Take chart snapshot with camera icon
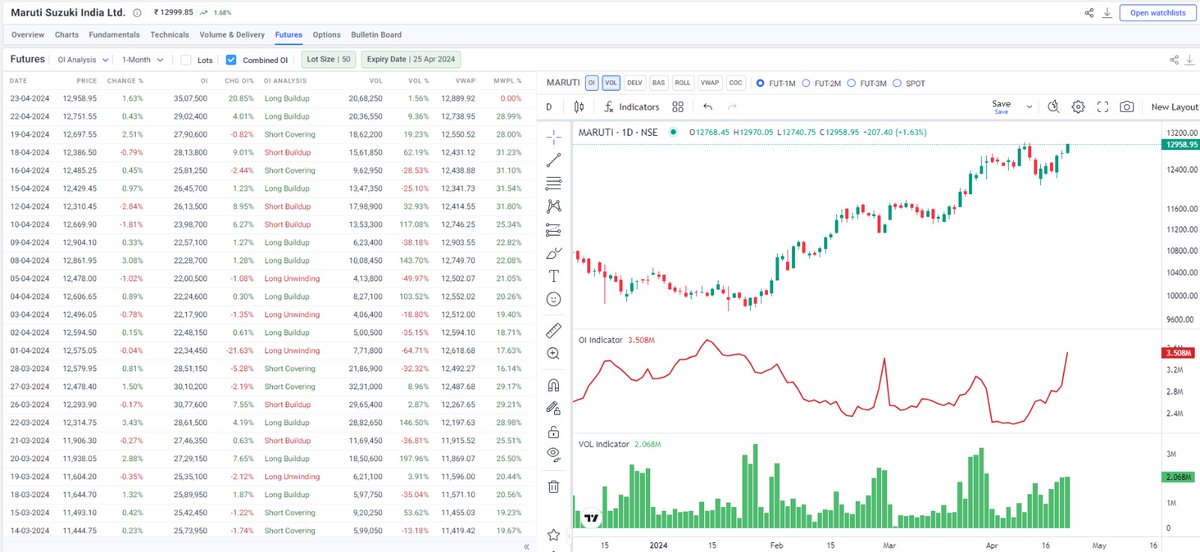Screen dimensions: 1200x552 (x=1127, y=107)
